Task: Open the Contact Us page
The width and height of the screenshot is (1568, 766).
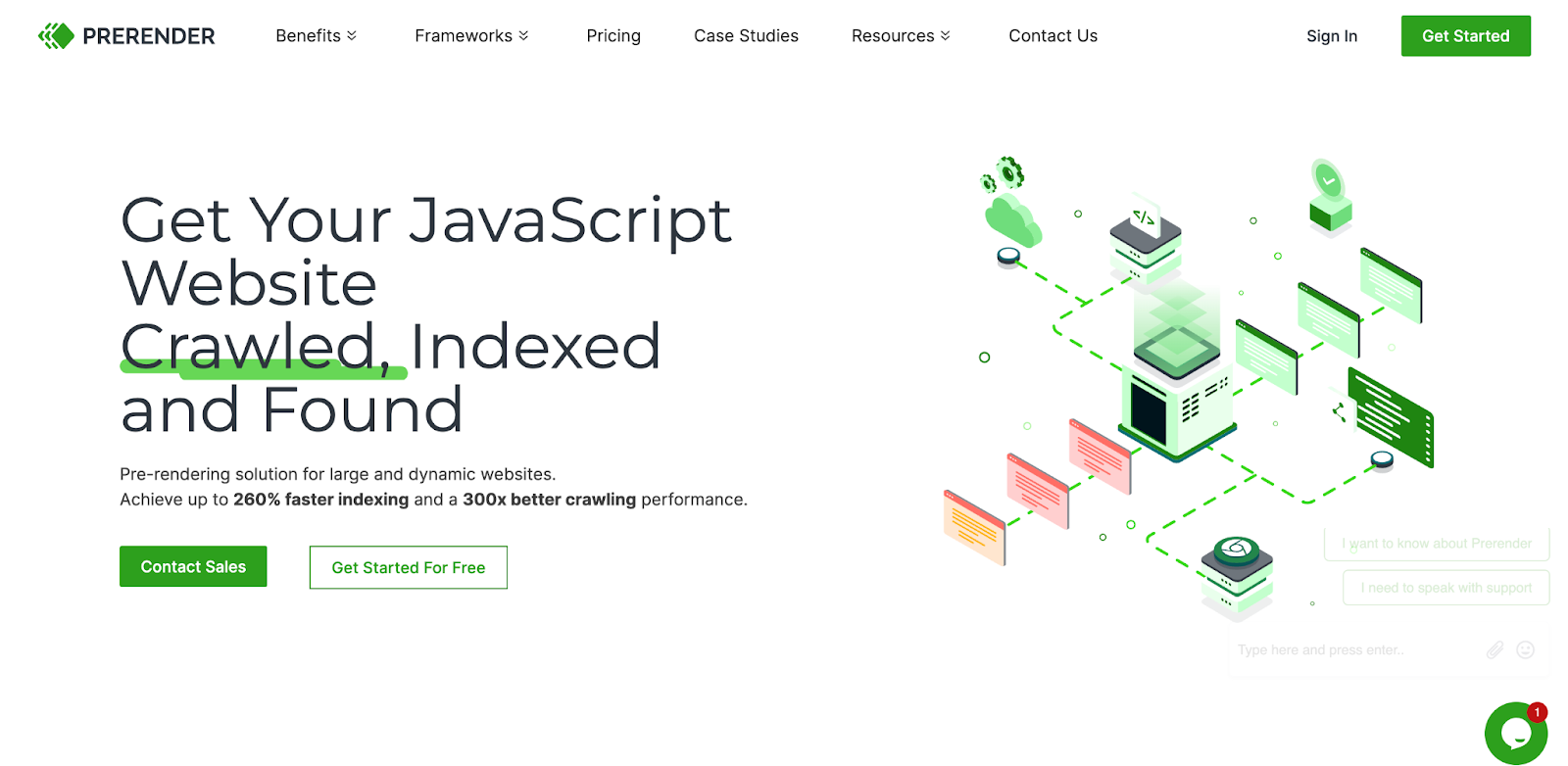Action: [1053, 36]
